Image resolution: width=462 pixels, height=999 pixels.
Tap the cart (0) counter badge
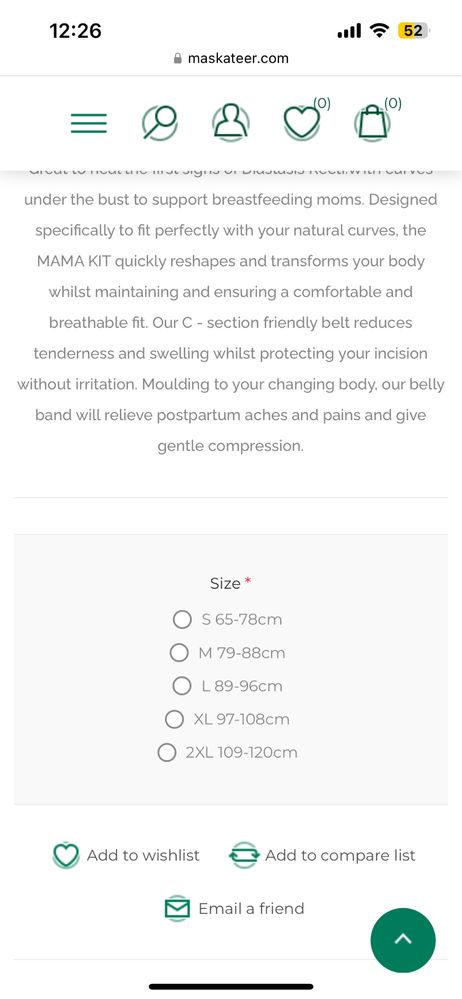coord(393,103)
